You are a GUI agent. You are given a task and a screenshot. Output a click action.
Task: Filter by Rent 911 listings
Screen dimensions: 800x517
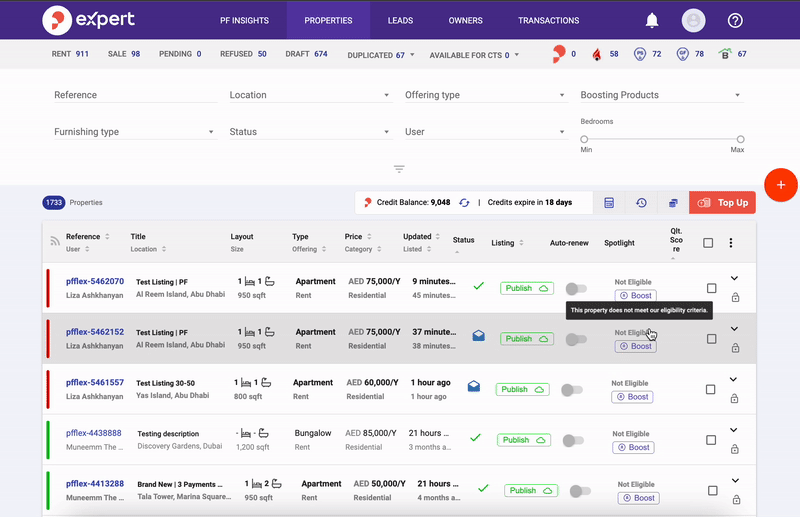70,54
